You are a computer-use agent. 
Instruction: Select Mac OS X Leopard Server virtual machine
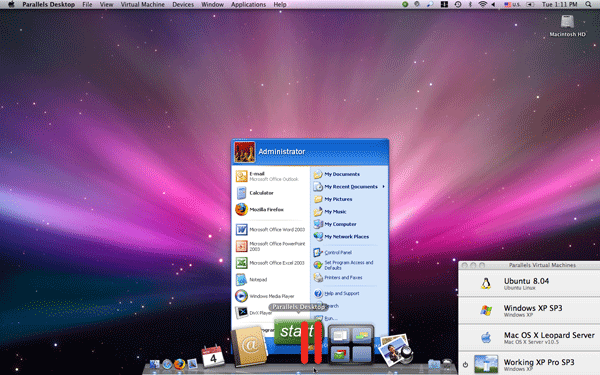coord(529,338)
